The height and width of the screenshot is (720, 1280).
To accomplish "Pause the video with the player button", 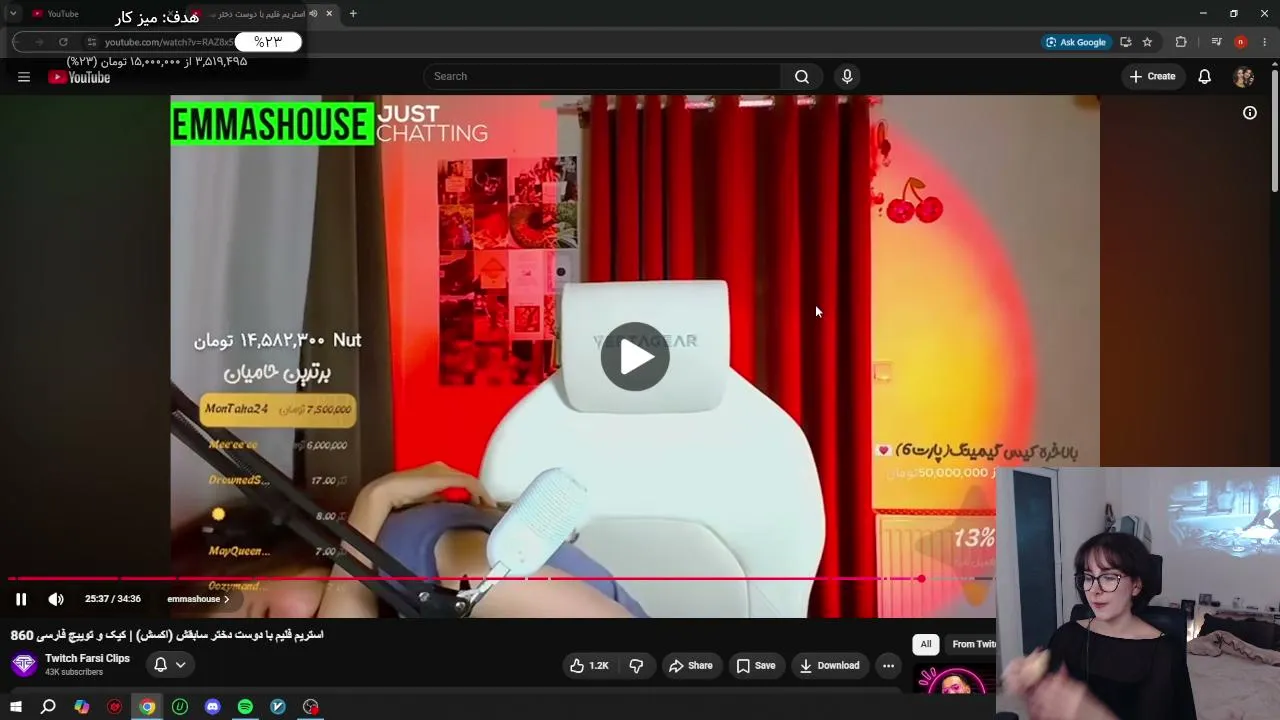I will tap(21, 599).
